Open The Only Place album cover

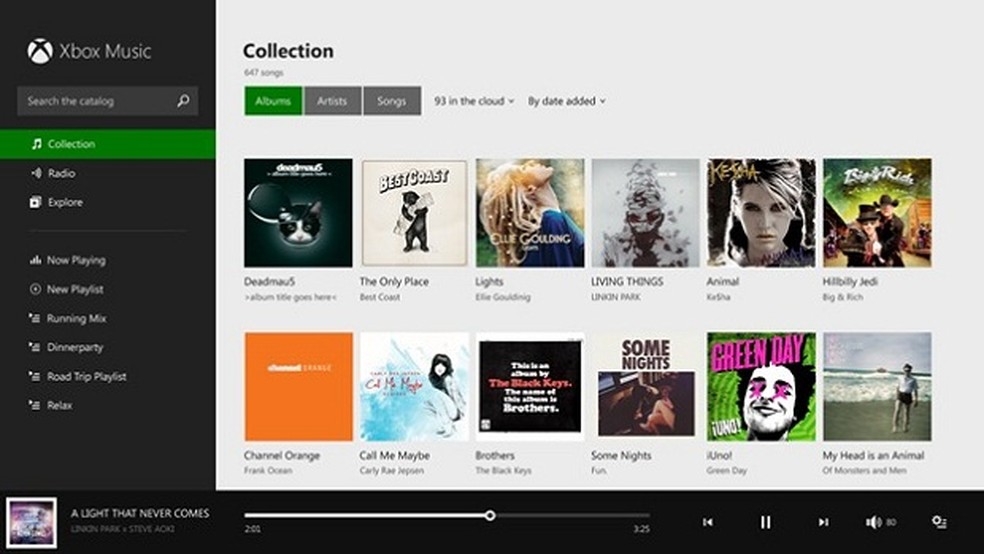[x=414, y=213]
